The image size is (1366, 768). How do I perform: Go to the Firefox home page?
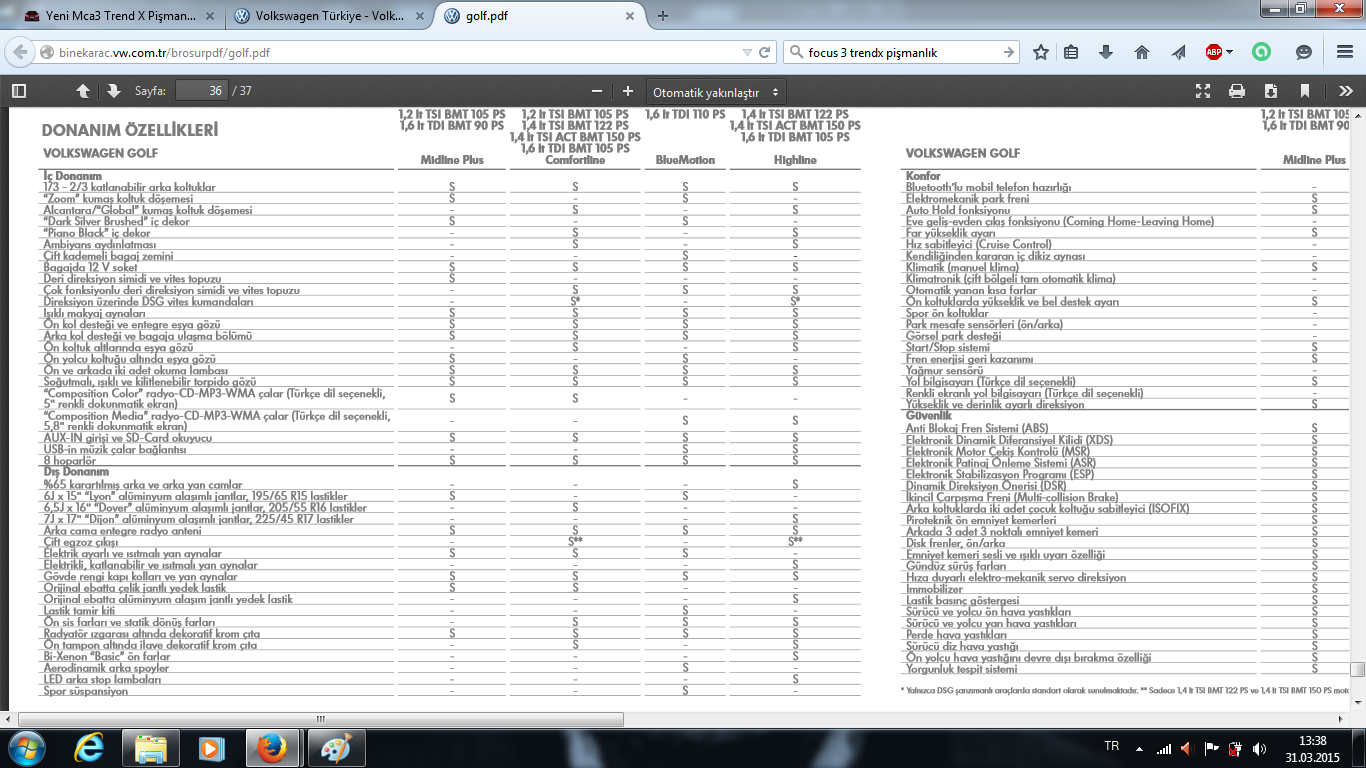click(1142, 52)
